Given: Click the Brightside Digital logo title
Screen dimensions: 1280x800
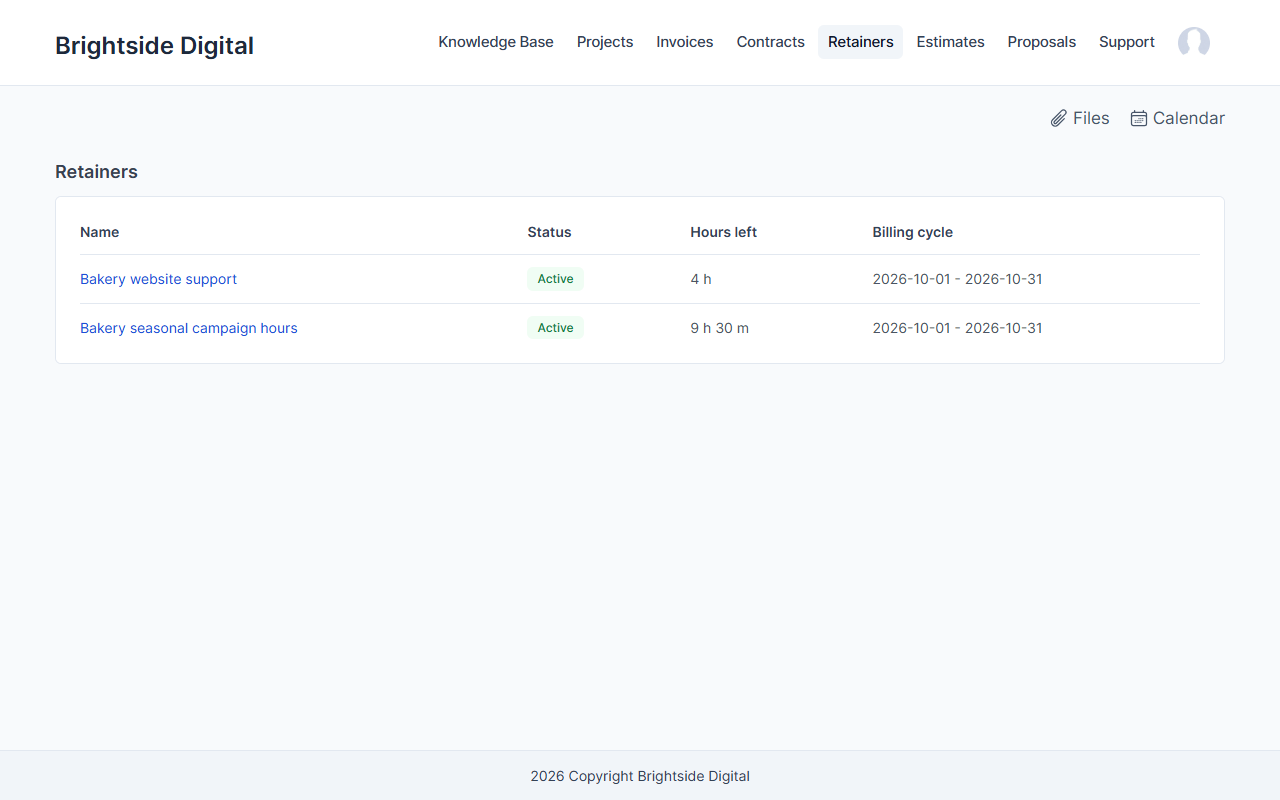Looking at the screenshot, I should (154, 46).
